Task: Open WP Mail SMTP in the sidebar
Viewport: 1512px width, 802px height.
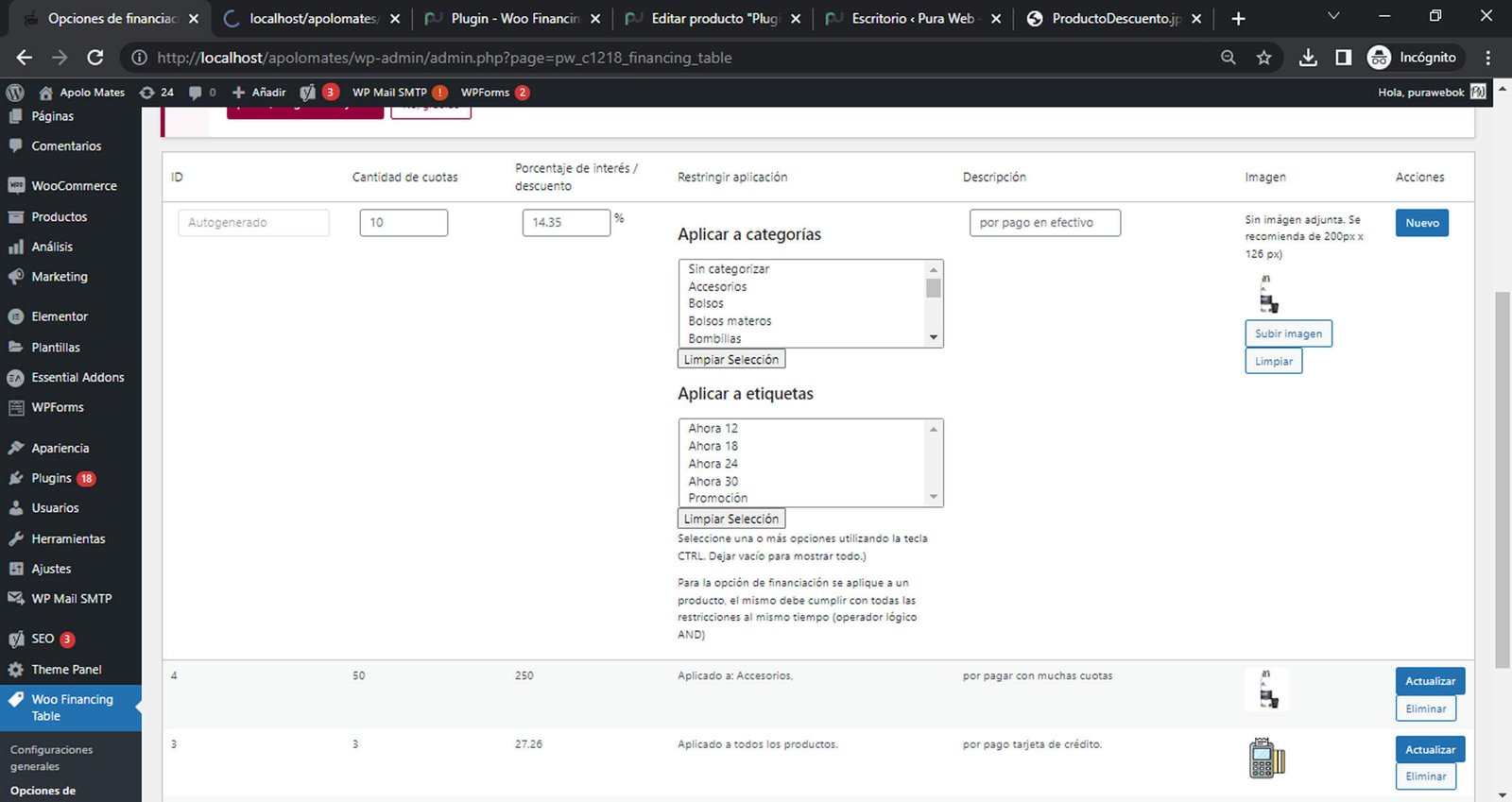Action: point(71,599)
